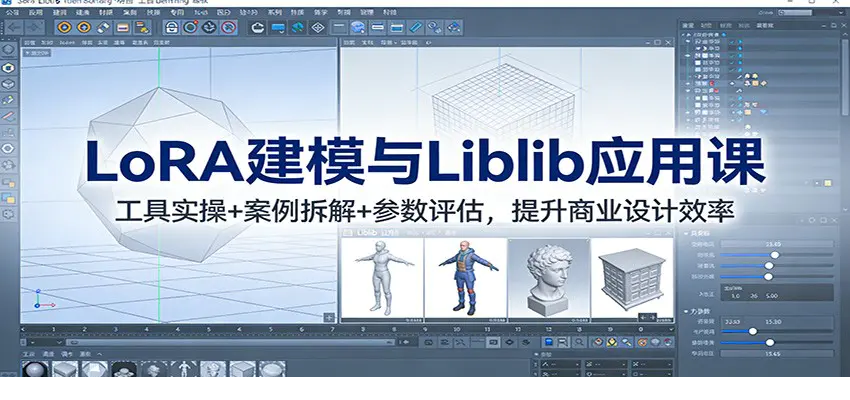Image resolution: width=850 pixels, height=400 pixels.
Task: Click the forward arrow in the top toolbar
Action: coord(35,27)
